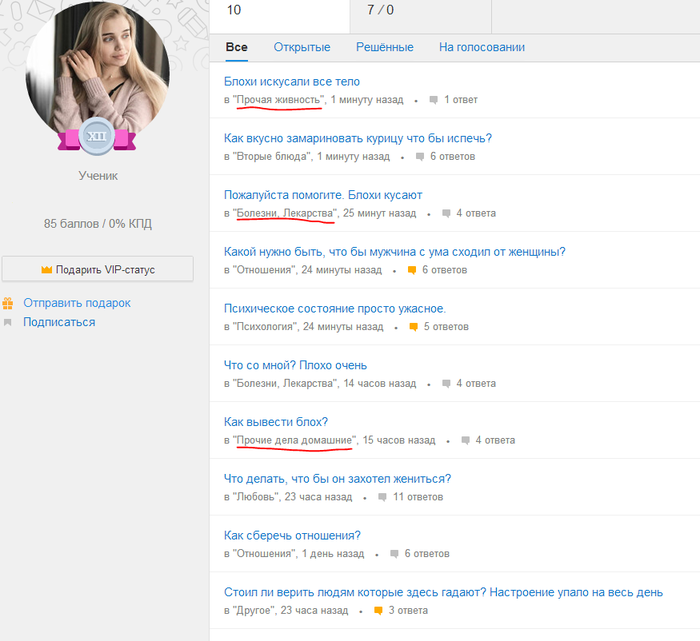Subscribe via the Подписаться link
This screenshot has height=641, width=700.
tap(59, 322)
